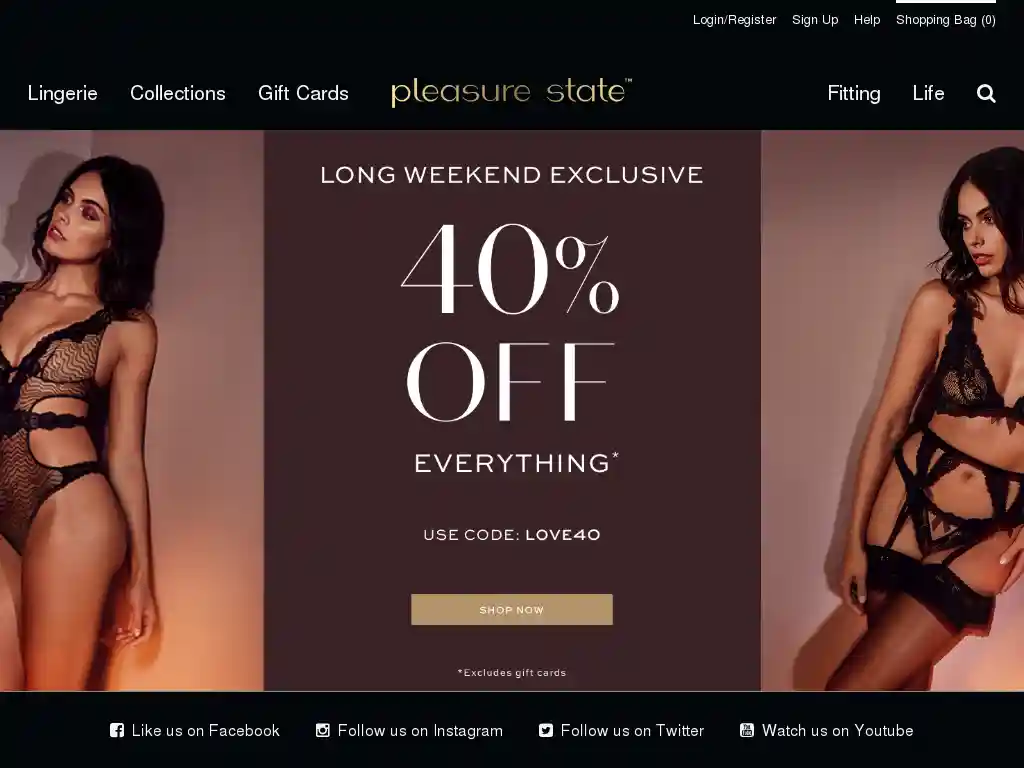Click the 40% OFF promo banner
Screen dimensions: 1024x768
[x=512, y=410]
